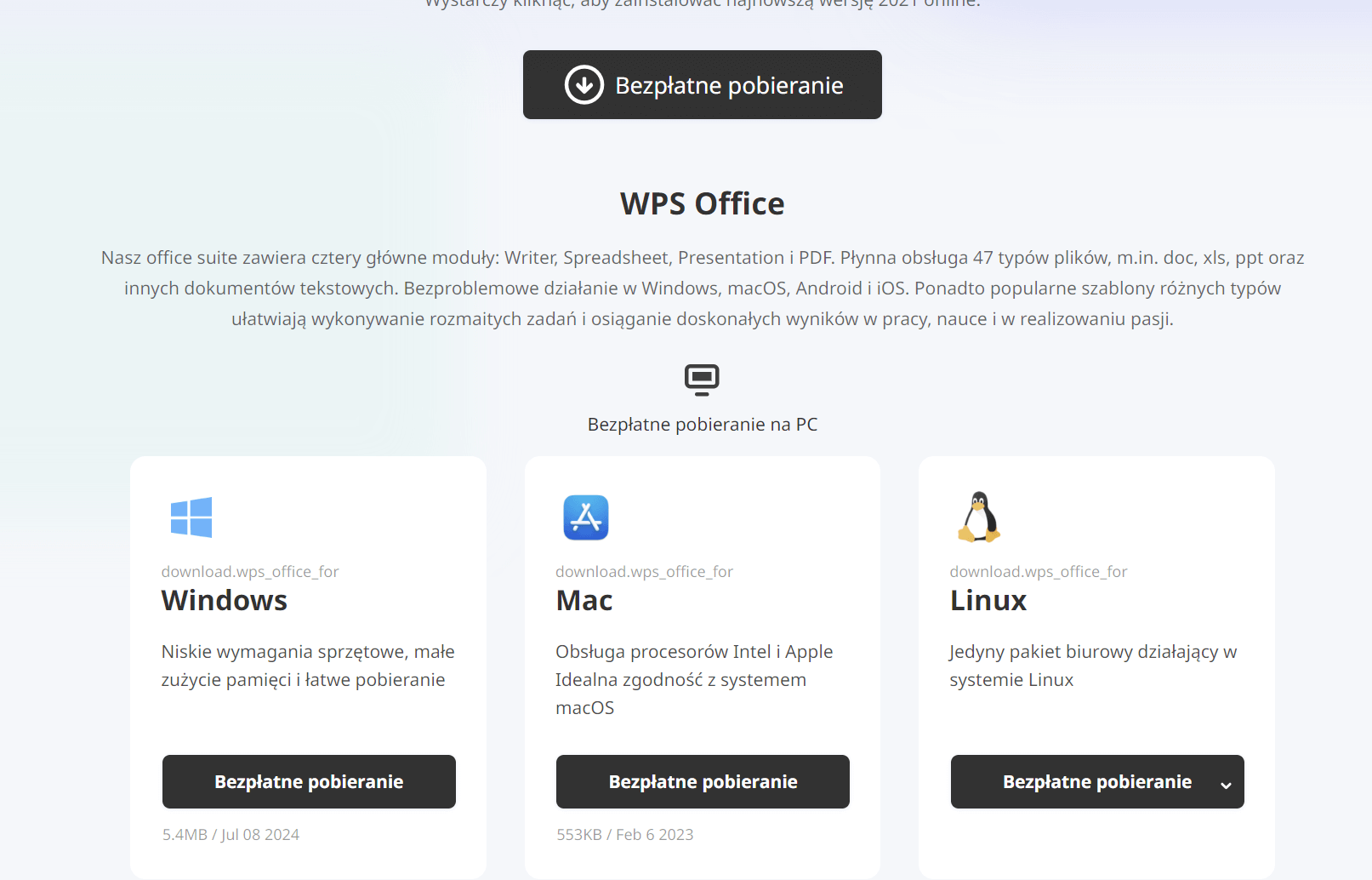The height and width of the screenshot is (880, 1372).
Task: Download WPS Office for Mac
Action: (703, 781)
